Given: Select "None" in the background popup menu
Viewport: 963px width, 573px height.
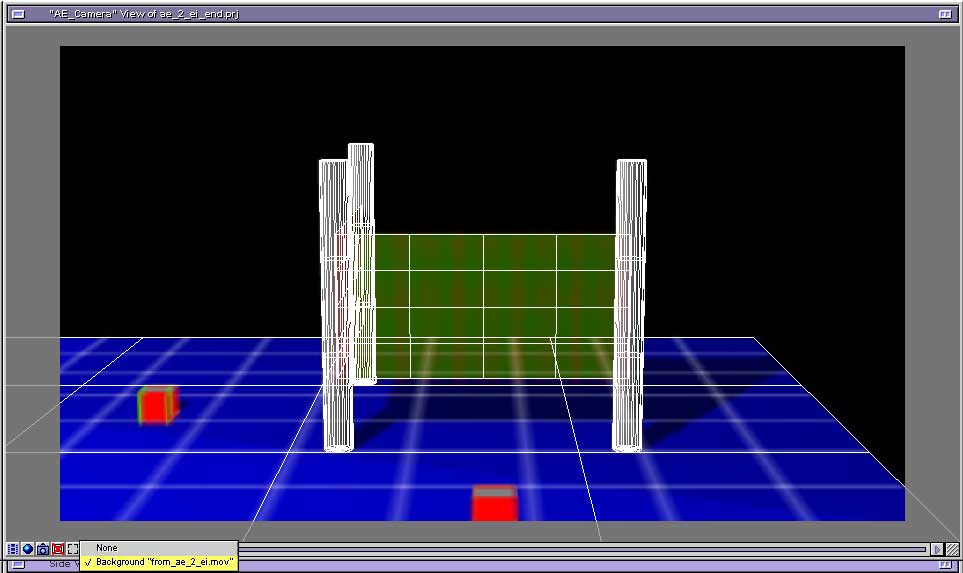Looking at the screenshot, I should [107, 548].
